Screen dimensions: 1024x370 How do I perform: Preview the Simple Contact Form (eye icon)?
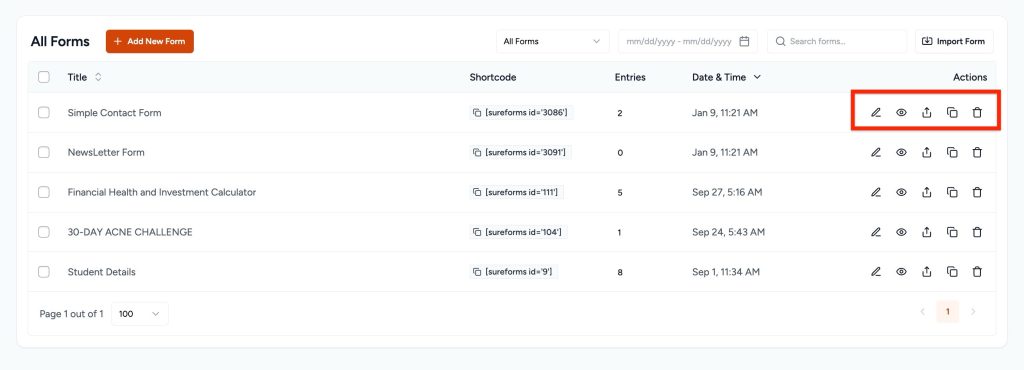(901, 113)
